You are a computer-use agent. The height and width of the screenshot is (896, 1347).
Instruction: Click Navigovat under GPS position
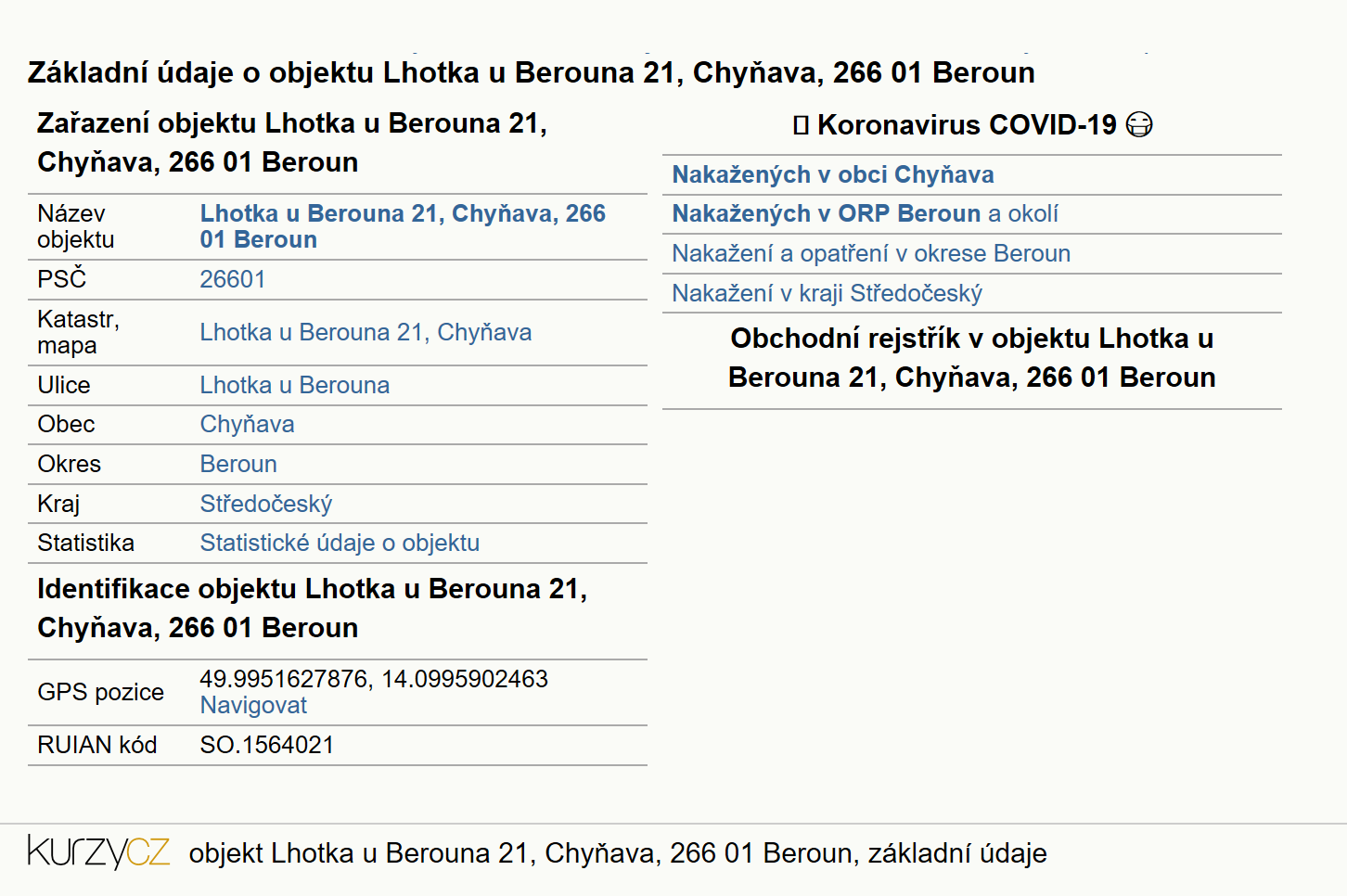tap(253, 705)
